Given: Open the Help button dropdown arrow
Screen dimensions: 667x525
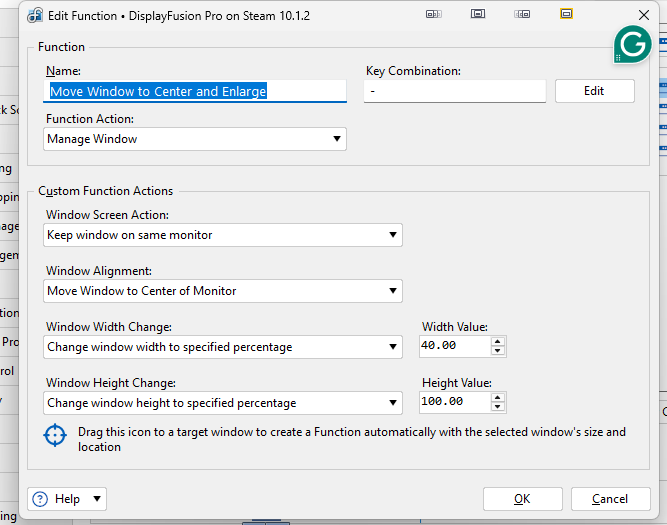Looking at the screenshot, I should (x=96, y=499).
